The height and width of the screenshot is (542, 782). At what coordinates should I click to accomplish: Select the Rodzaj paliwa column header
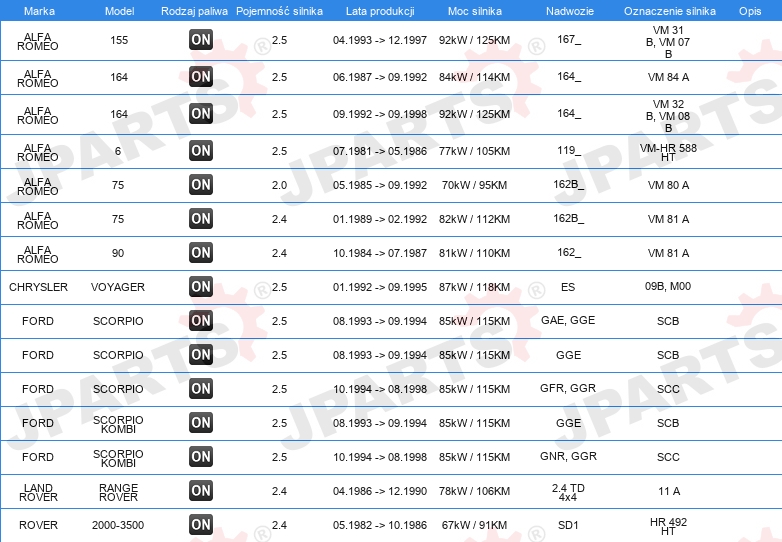[194, 11]
